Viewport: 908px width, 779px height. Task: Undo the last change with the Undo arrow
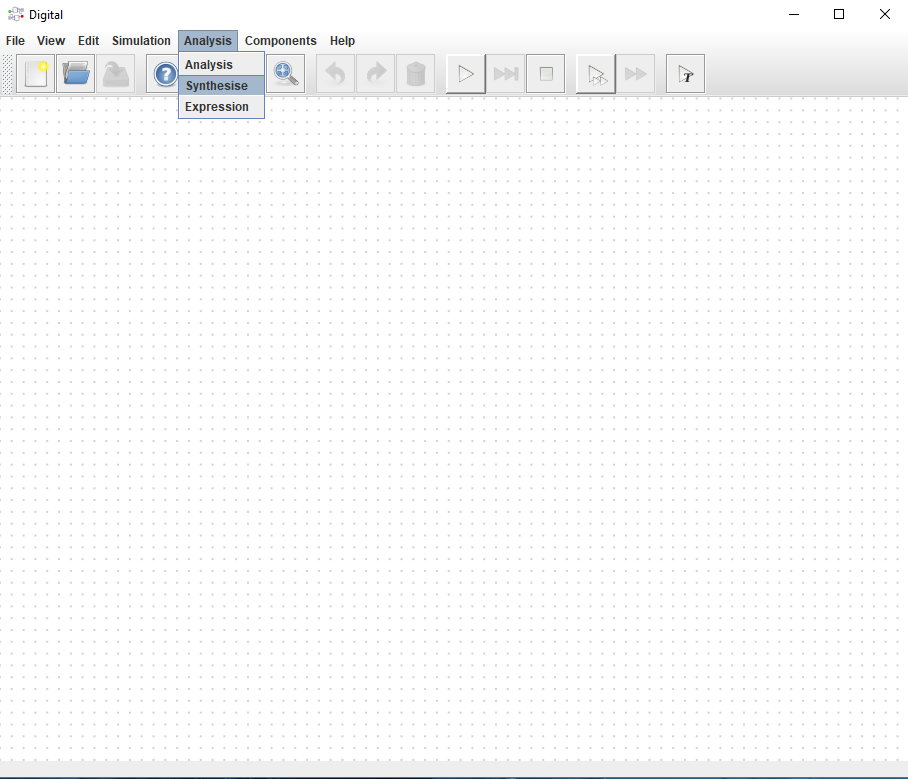(x=335, y=74)
